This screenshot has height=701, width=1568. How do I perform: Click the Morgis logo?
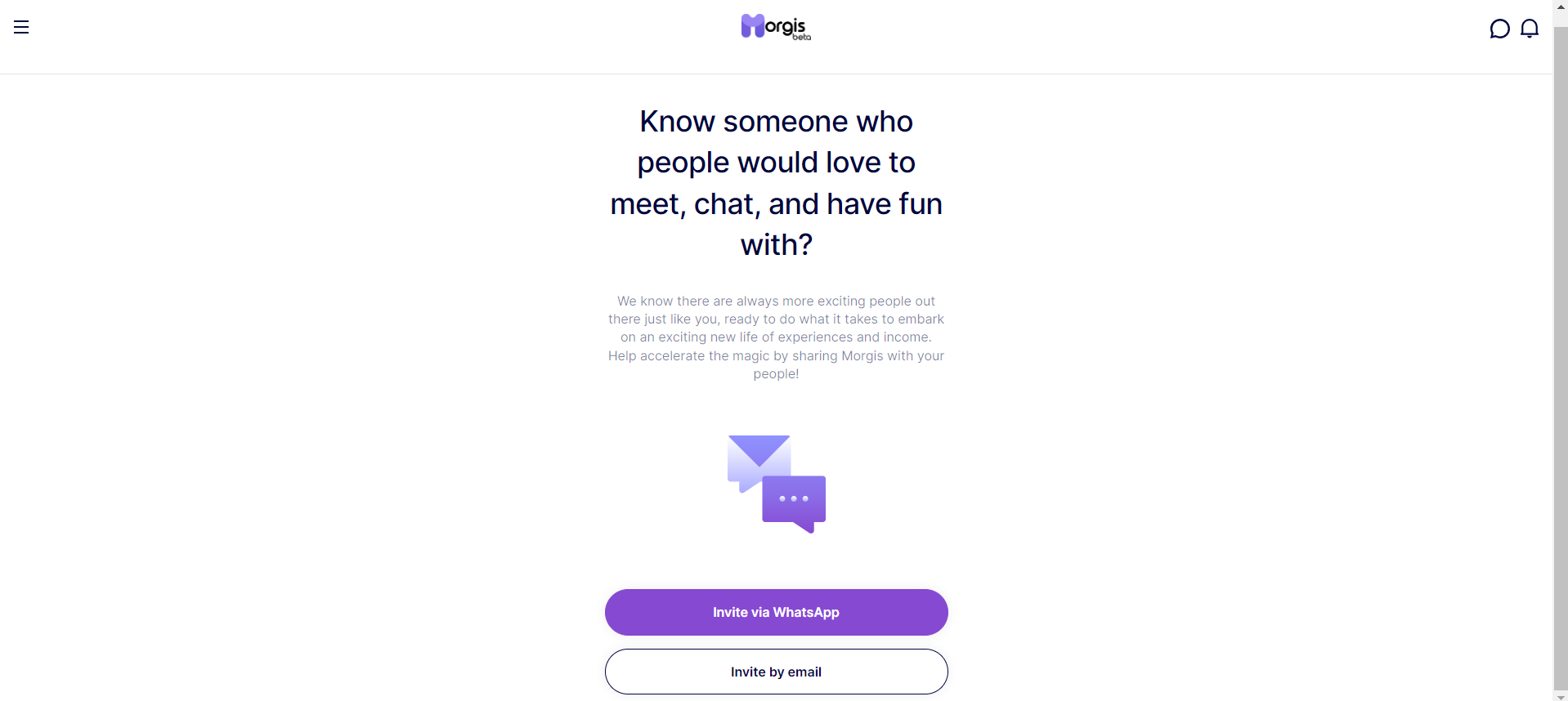point(776,27)
